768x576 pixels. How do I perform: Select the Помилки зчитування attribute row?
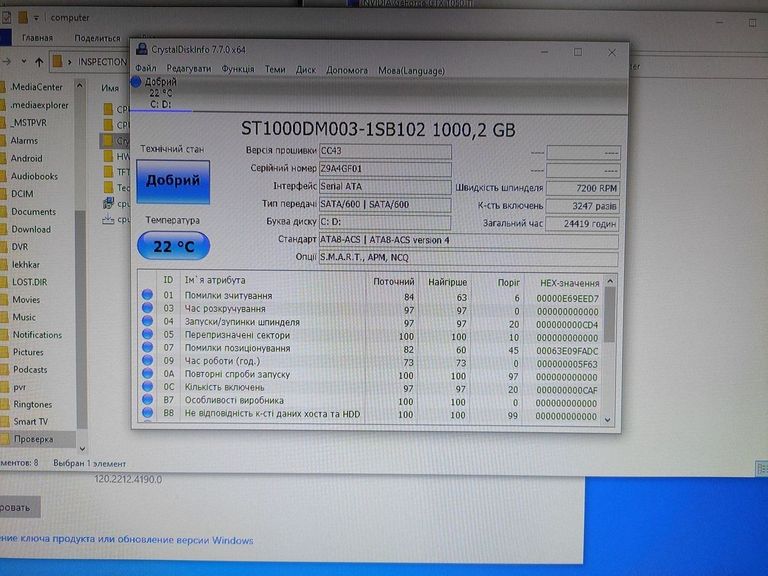[371, 296]
